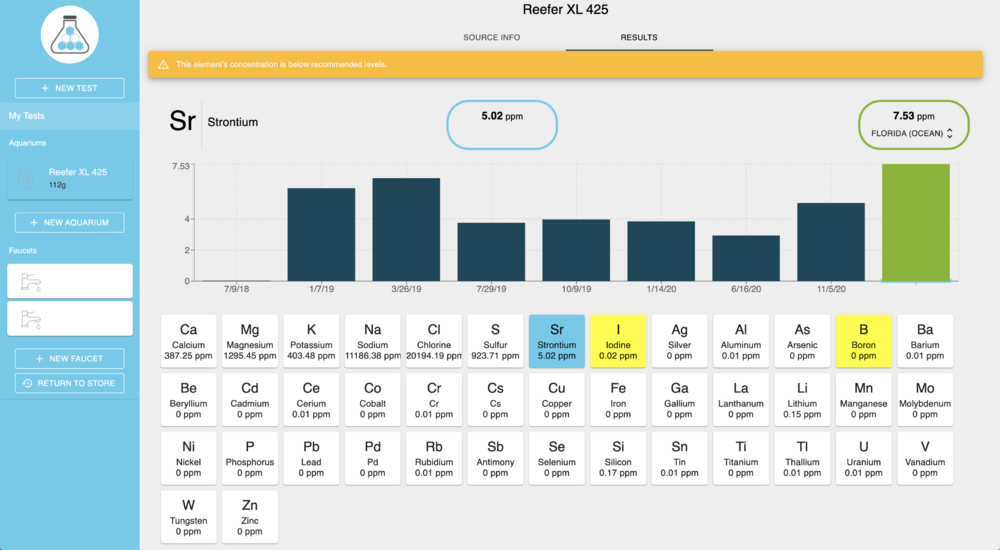This screenshot has height=550, width=1000.
Task: Click the 10/9/19 chart bar
Action: tap(576, 250)
